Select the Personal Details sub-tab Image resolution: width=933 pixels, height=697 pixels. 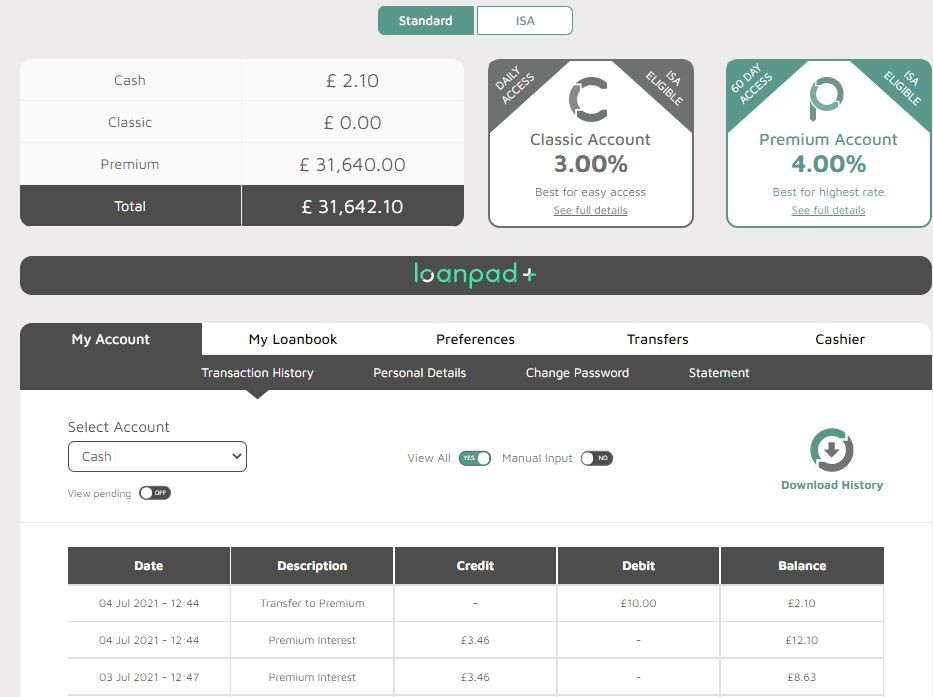(x=419, y=373)
